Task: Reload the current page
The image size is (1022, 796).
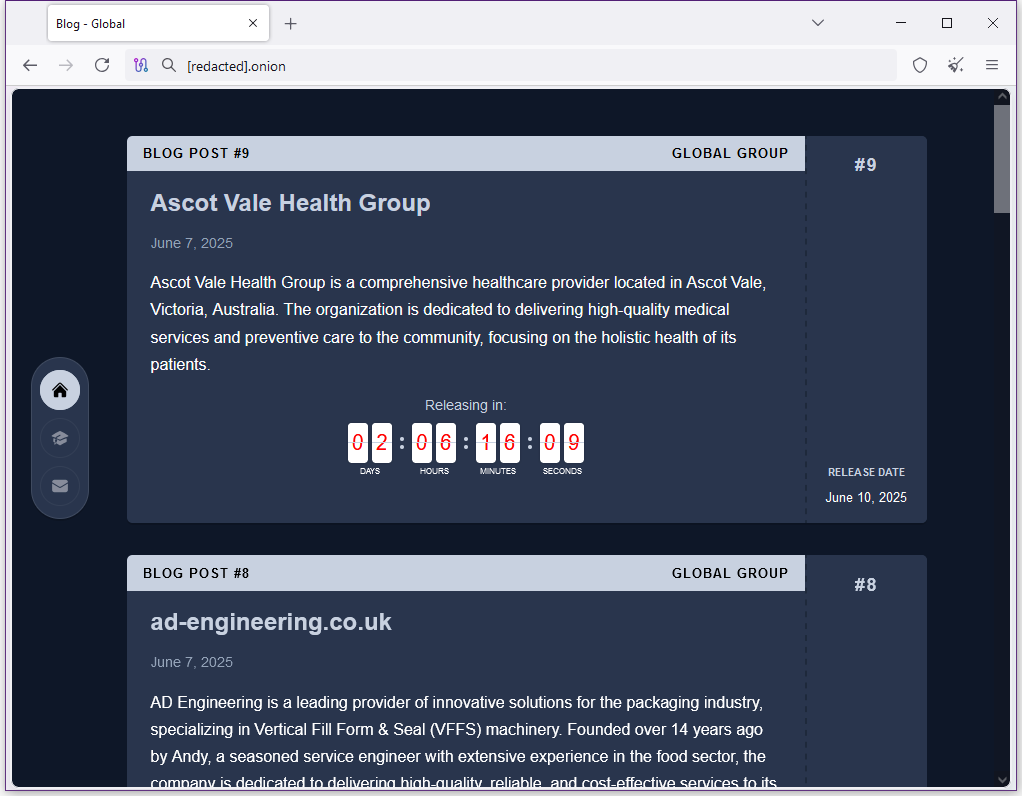Action: coord(102,65)
